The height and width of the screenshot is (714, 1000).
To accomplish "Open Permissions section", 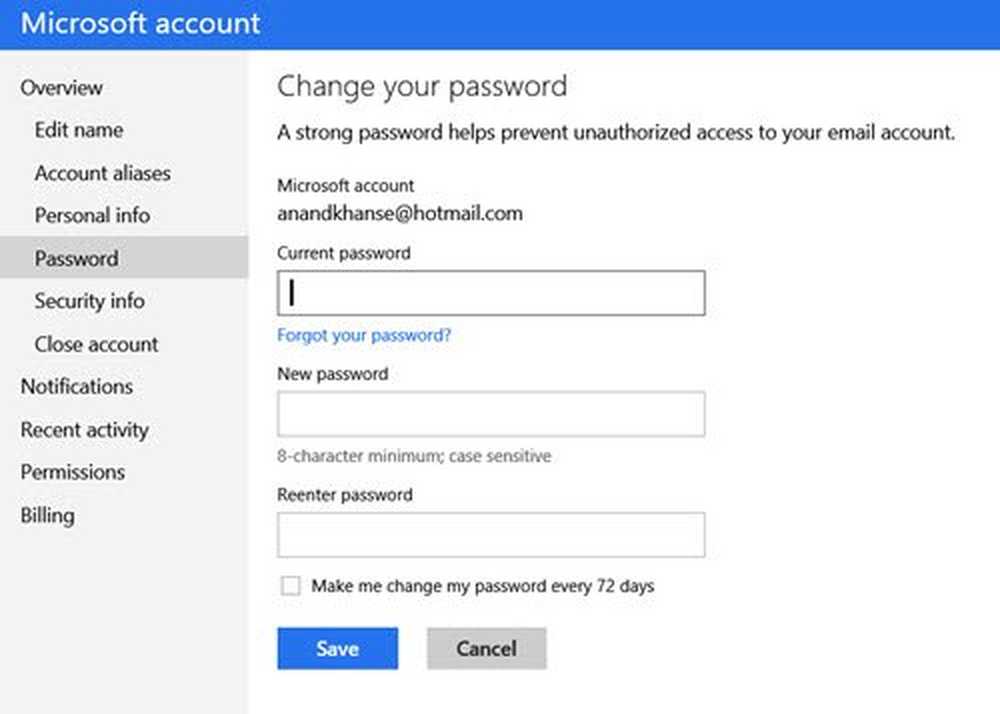I will tap(72, 472).
